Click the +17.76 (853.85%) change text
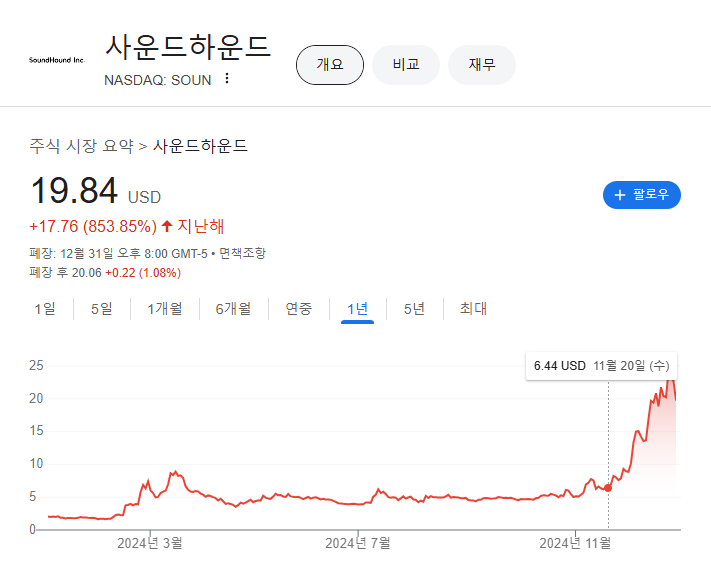This screenshot has width=711, height=566. point(93,226)
